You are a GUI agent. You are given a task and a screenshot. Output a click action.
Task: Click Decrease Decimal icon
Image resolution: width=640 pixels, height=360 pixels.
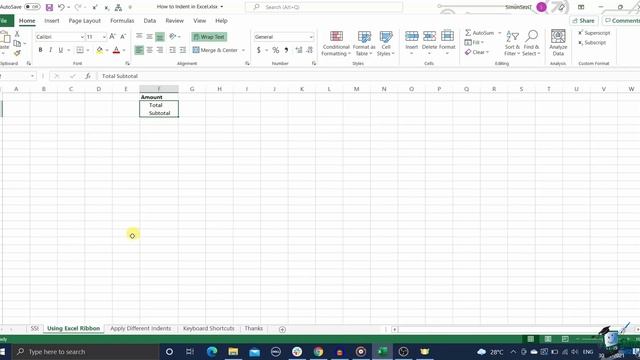click(x=309, y=50)
